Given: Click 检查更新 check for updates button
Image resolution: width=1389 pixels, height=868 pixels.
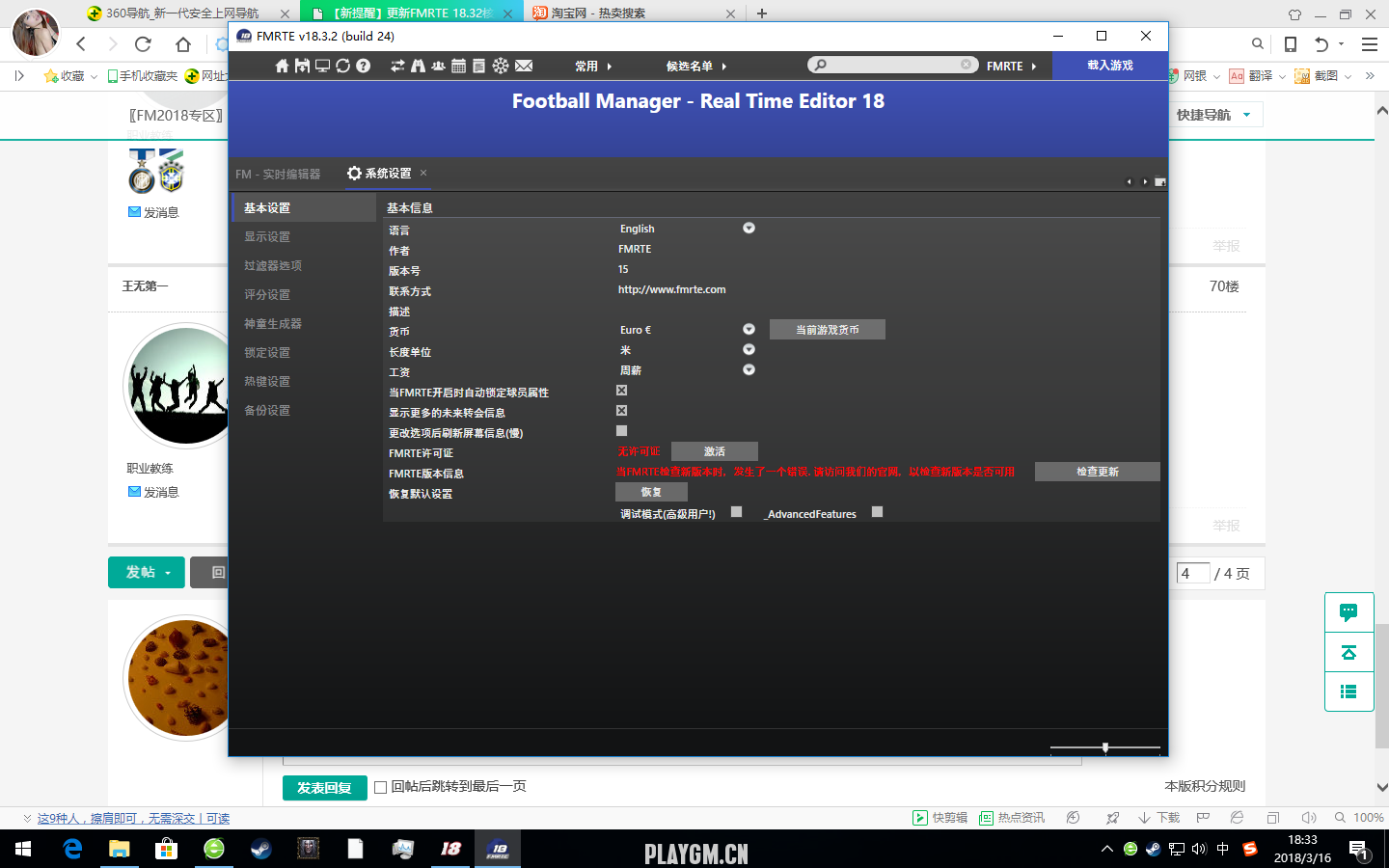Looking at the screenshot, I should 1098,472.
